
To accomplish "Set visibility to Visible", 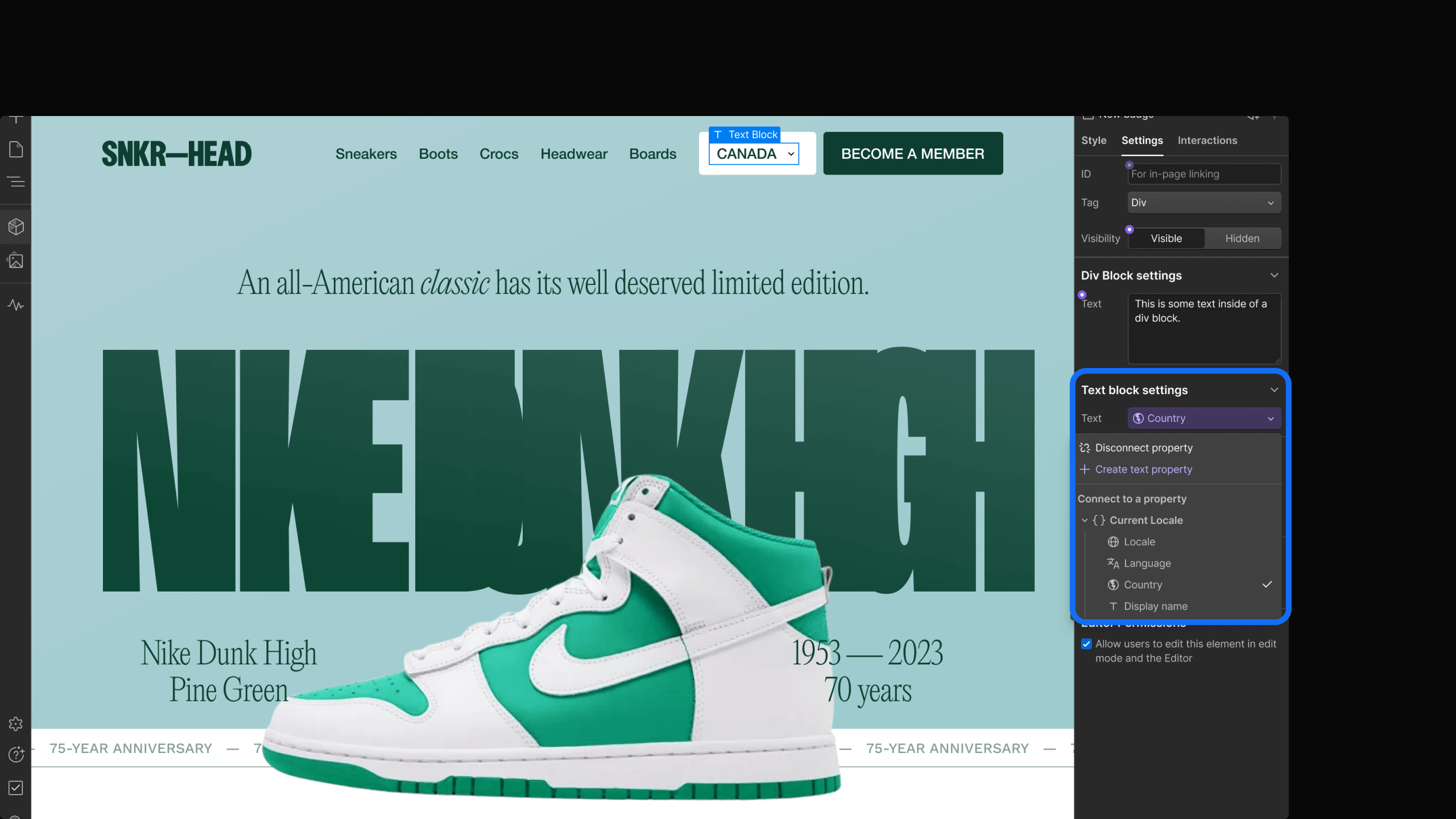I will (1166, 238).
